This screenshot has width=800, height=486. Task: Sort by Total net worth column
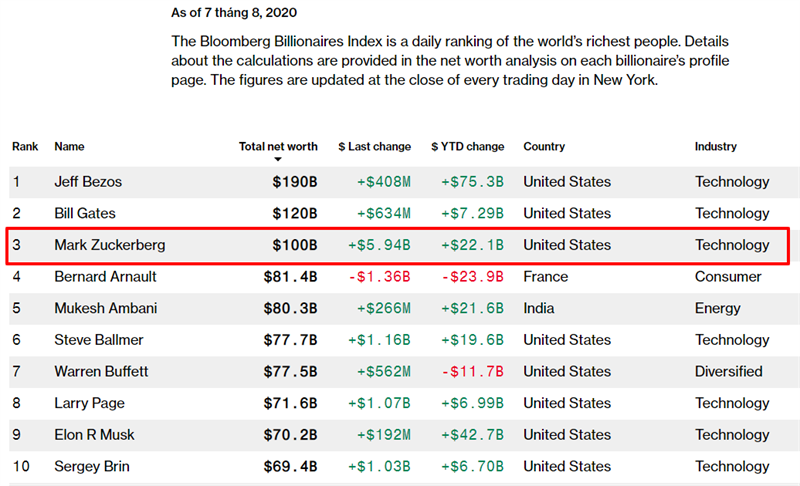click(278, 147)
